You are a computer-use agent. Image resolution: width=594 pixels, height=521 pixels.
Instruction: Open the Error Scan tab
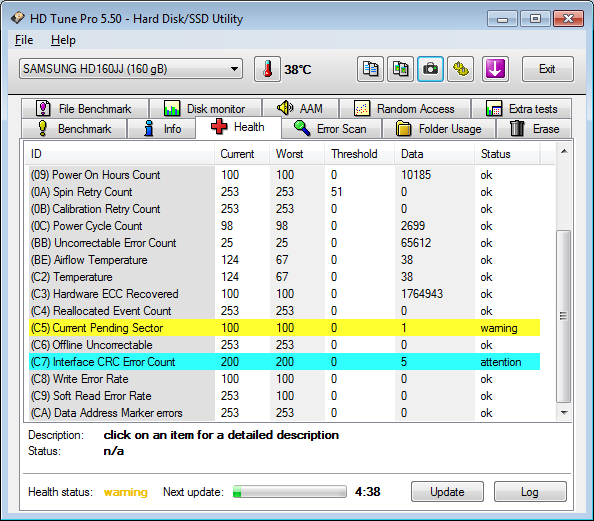[x=331, y=129]
